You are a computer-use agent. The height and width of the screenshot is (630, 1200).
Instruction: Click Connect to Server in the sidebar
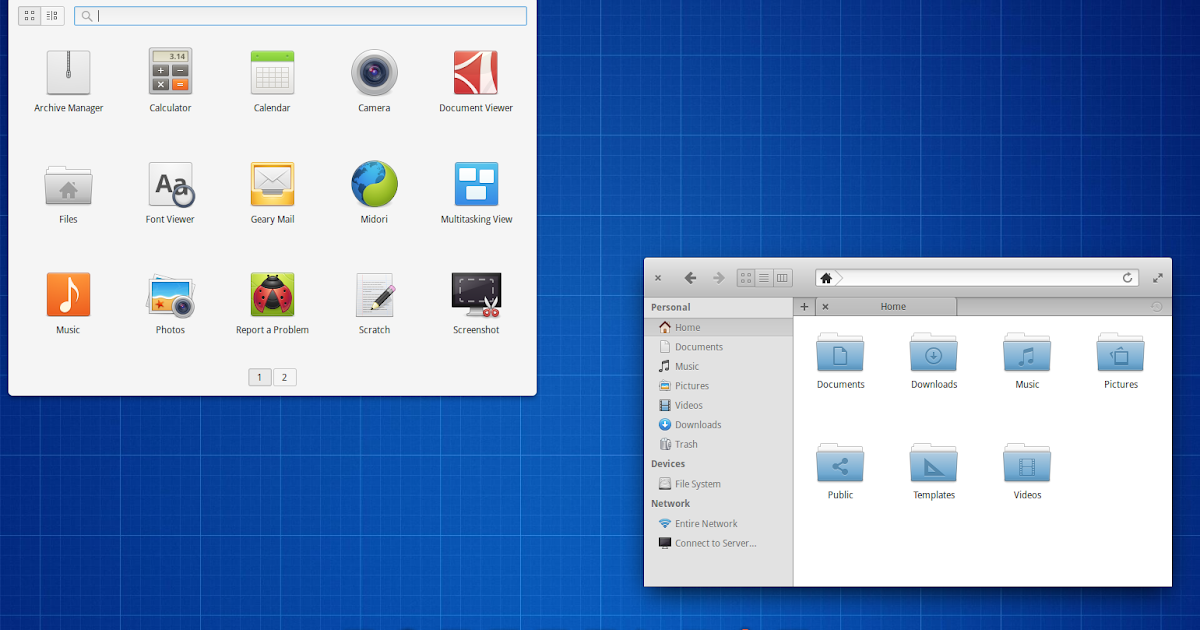tap(718, 543)
